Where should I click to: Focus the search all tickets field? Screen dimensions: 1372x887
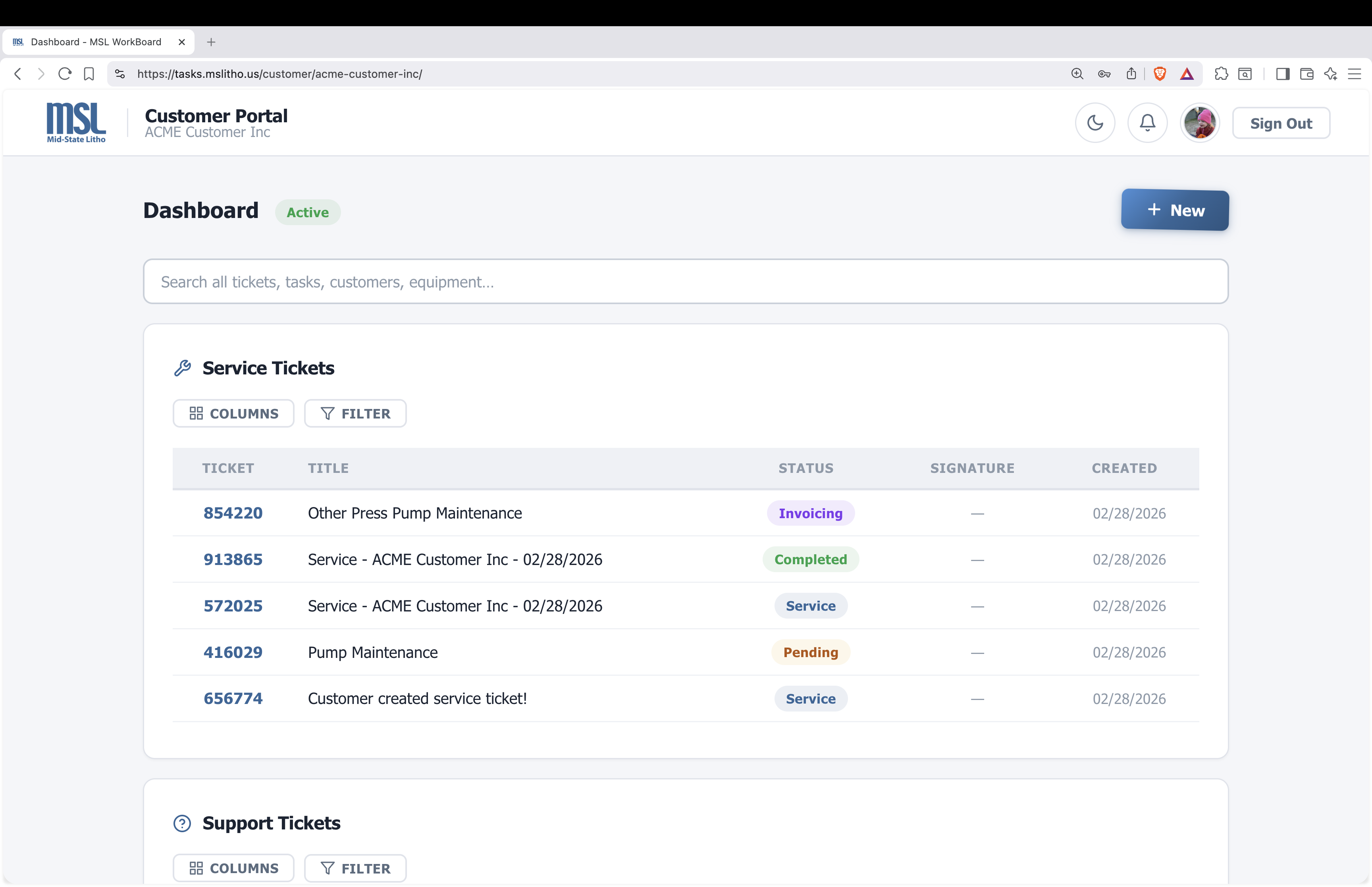[x=685, y=282]
